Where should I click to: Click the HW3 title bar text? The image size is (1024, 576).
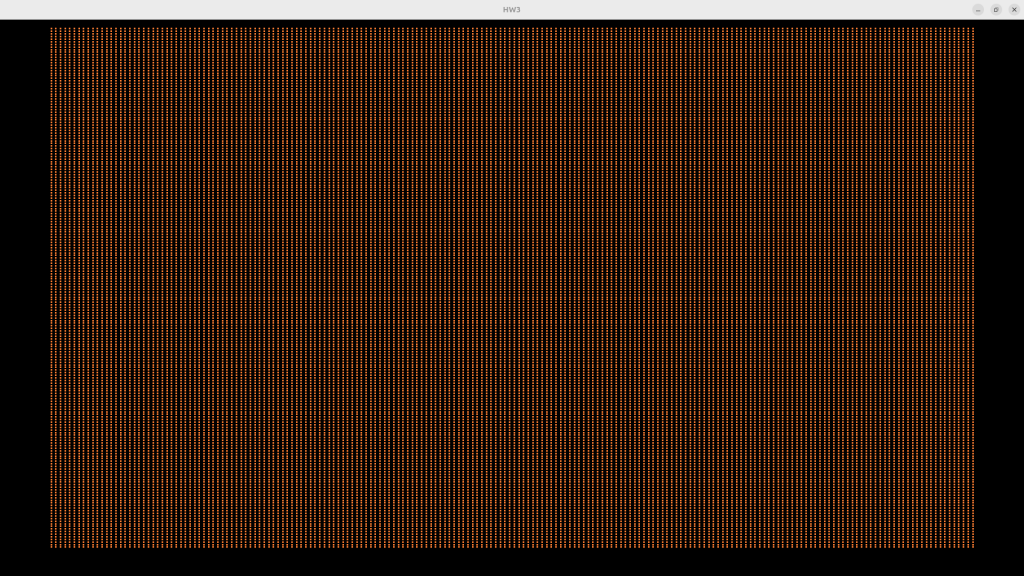click(x=511, y=10)
